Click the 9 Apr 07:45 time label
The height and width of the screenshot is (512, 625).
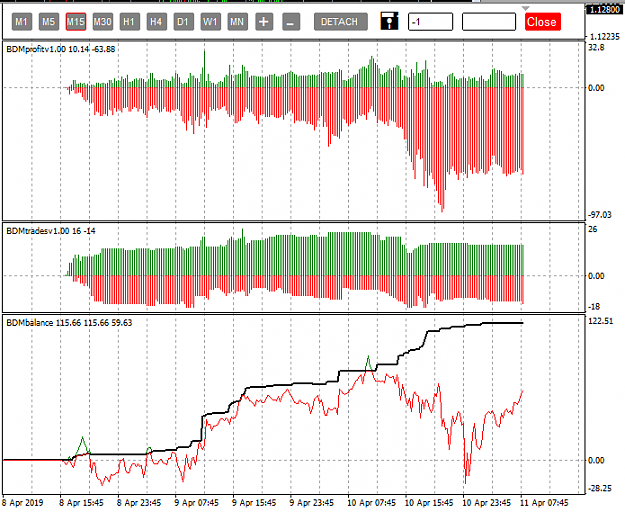(197, 502)
